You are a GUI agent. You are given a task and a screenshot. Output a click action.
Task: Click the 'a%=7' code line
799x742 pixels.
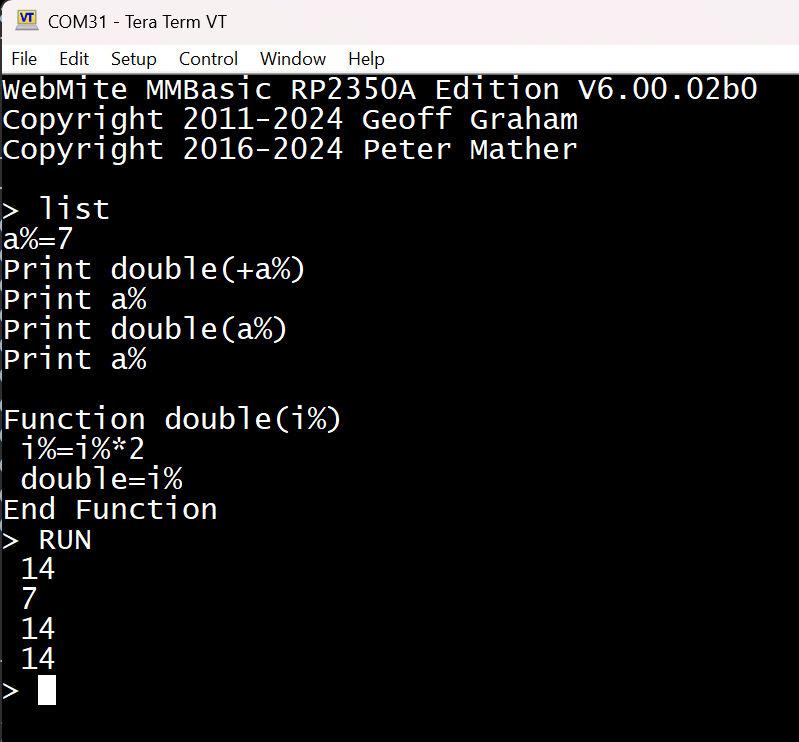click(38, 240)
